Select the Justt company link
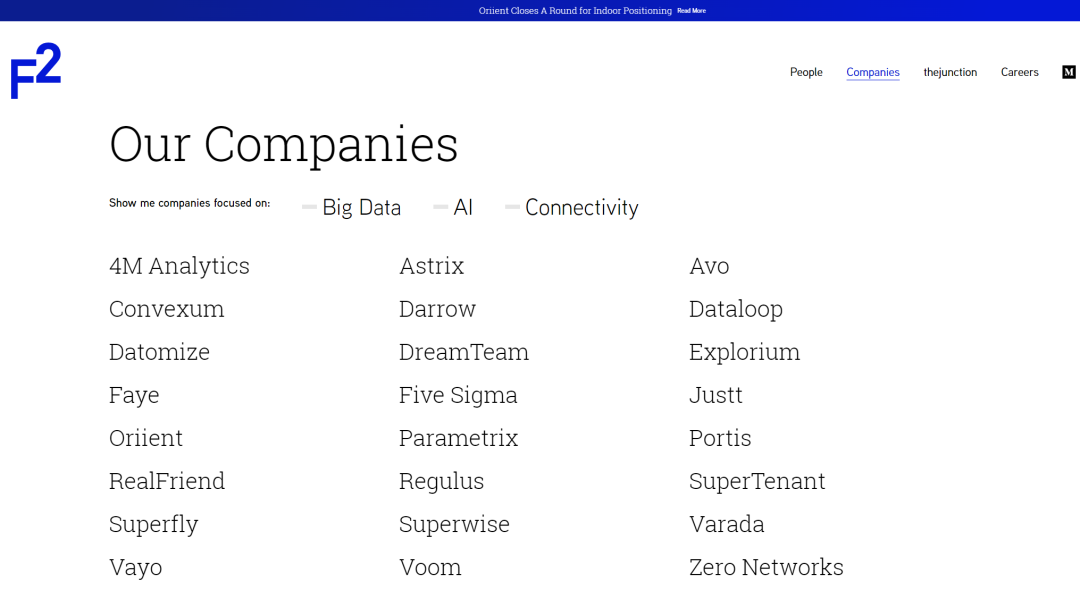Screen dimensions: 1080x607 pyautogui.click(x=716, y=395)
